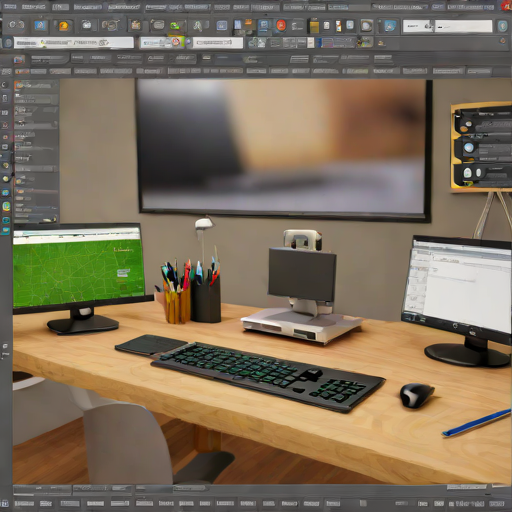
Task: Click the crescent moon icon in left sidebar
Action: click(x=5, y=85)
